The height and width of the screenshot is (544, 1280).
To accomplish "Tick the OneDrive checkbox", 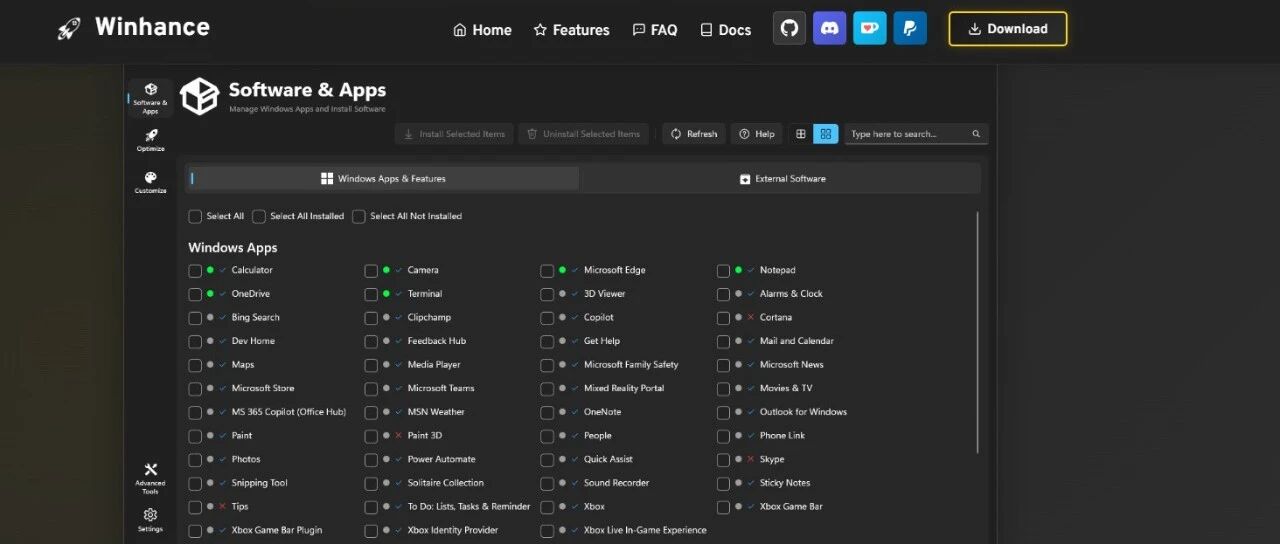I will (195, 295).
